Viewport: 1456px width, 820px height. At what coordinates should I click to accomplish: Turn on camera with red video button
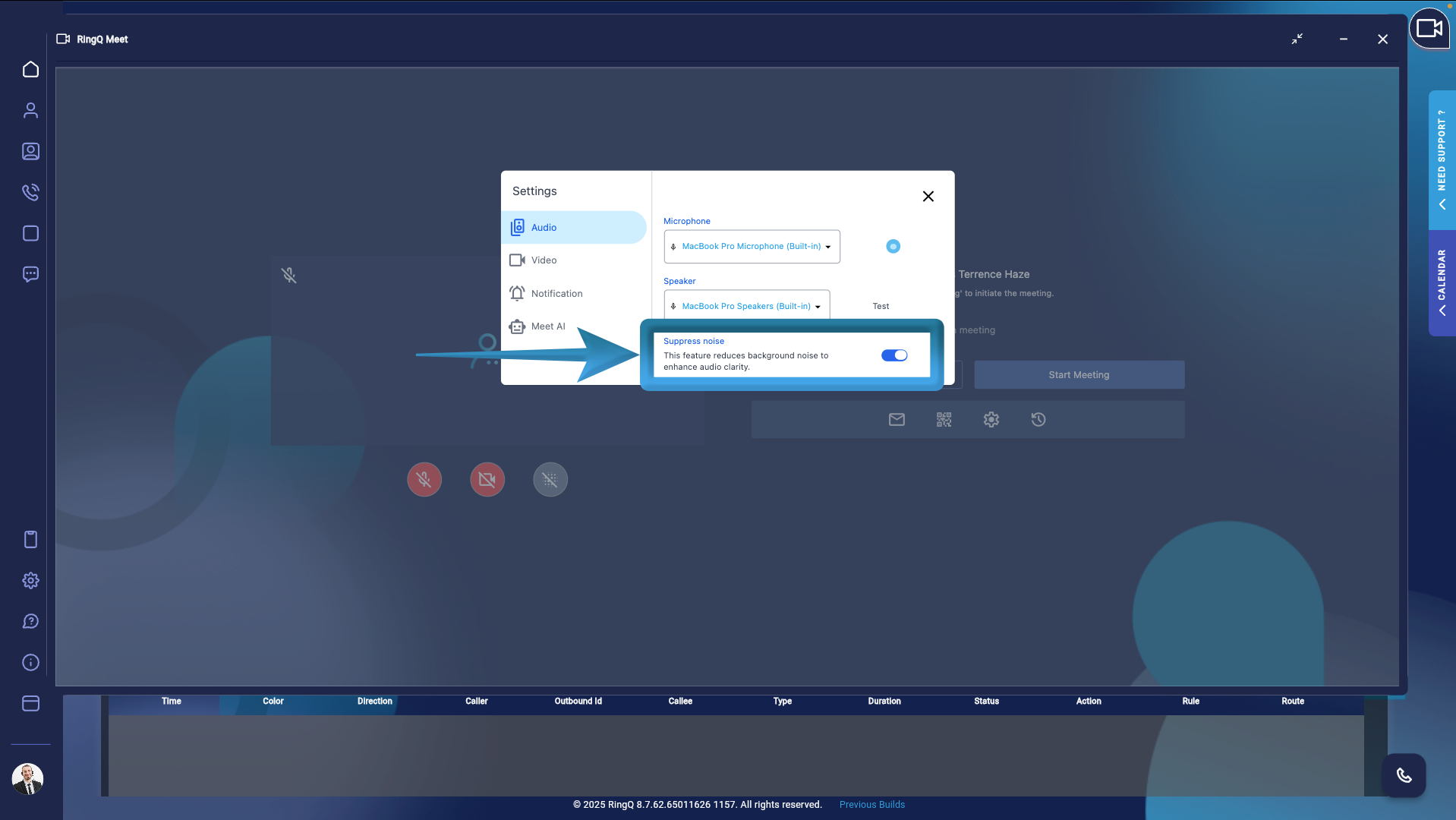[487, 480]
